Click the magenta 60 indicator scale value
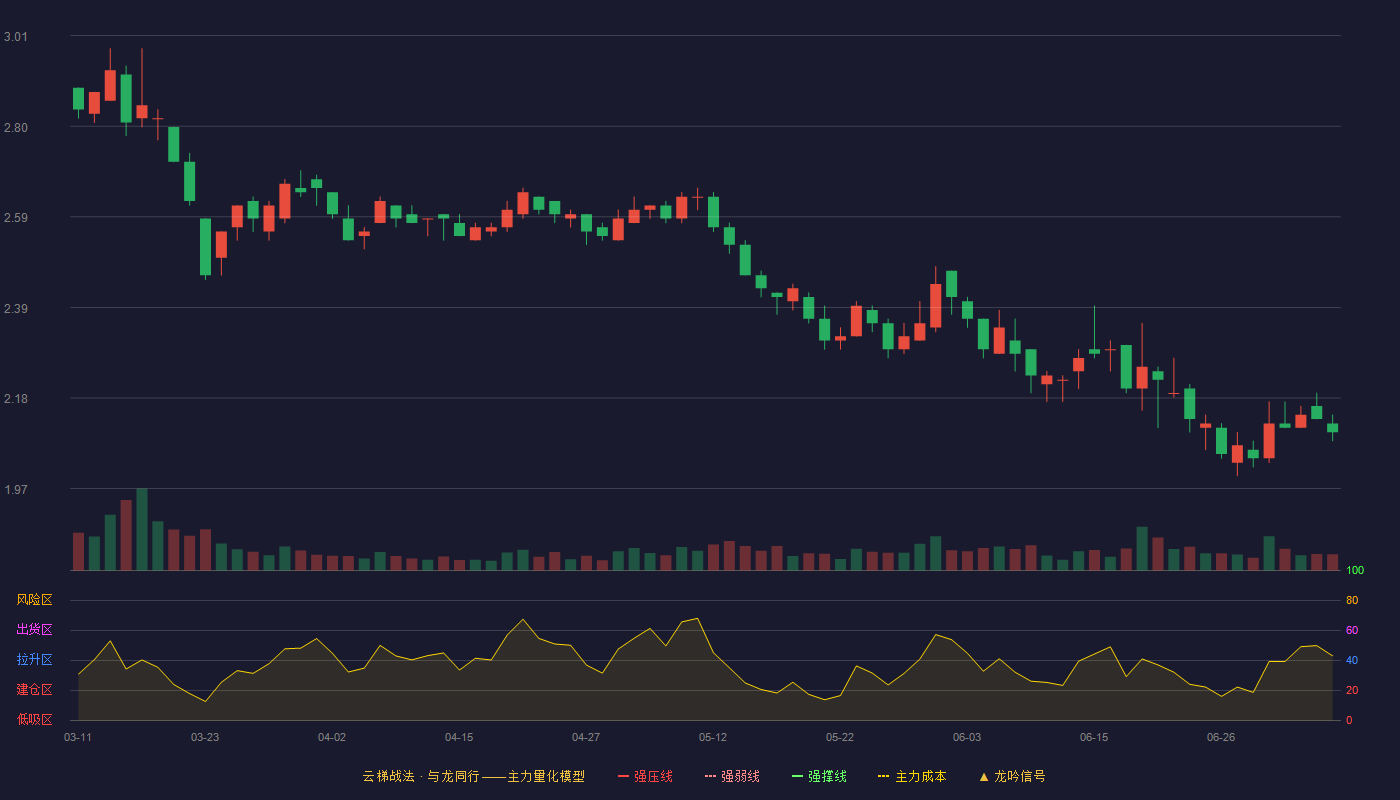Viewport: 1400px width, 800px height. pos(1352,630)
